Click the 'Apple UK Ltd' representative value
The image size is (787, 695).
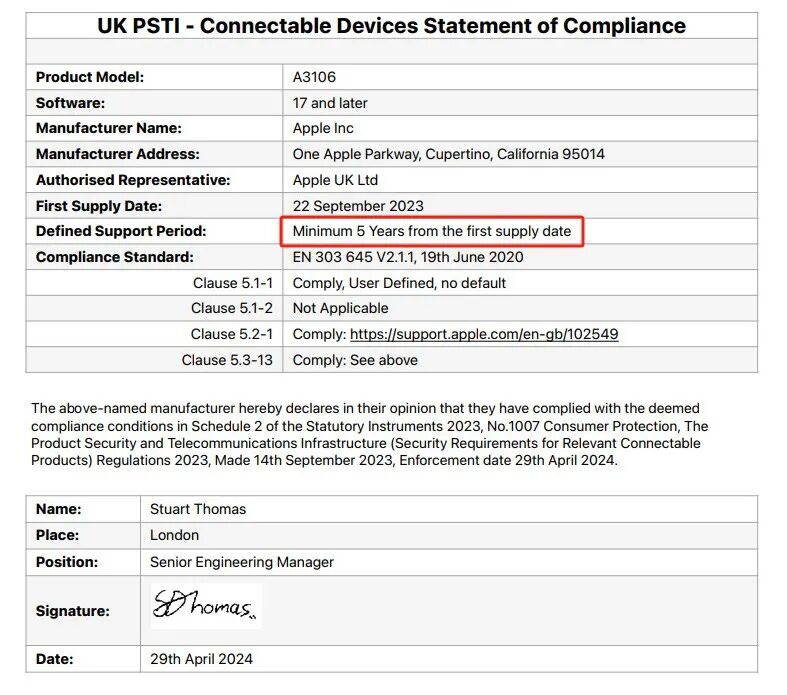coord(335,180)
